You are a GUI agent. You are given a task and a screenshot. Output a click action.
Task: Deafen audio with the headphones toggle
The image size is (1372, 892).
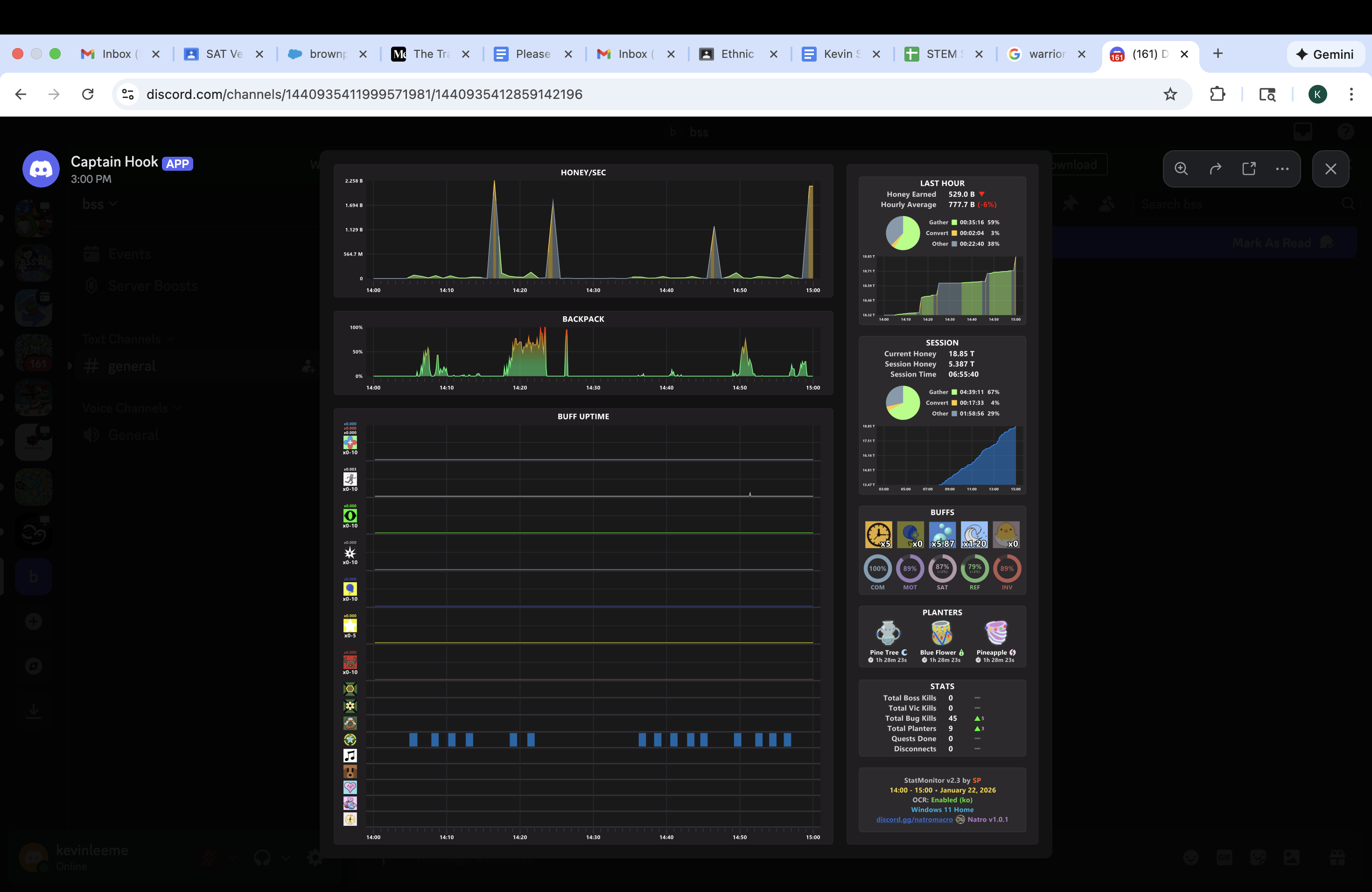click(261, 857)
